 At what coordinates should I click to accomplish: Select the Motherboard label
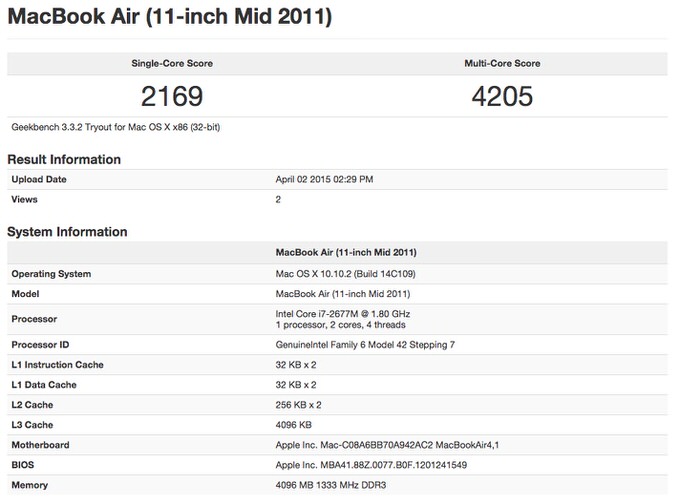click(x=40, y=445)
